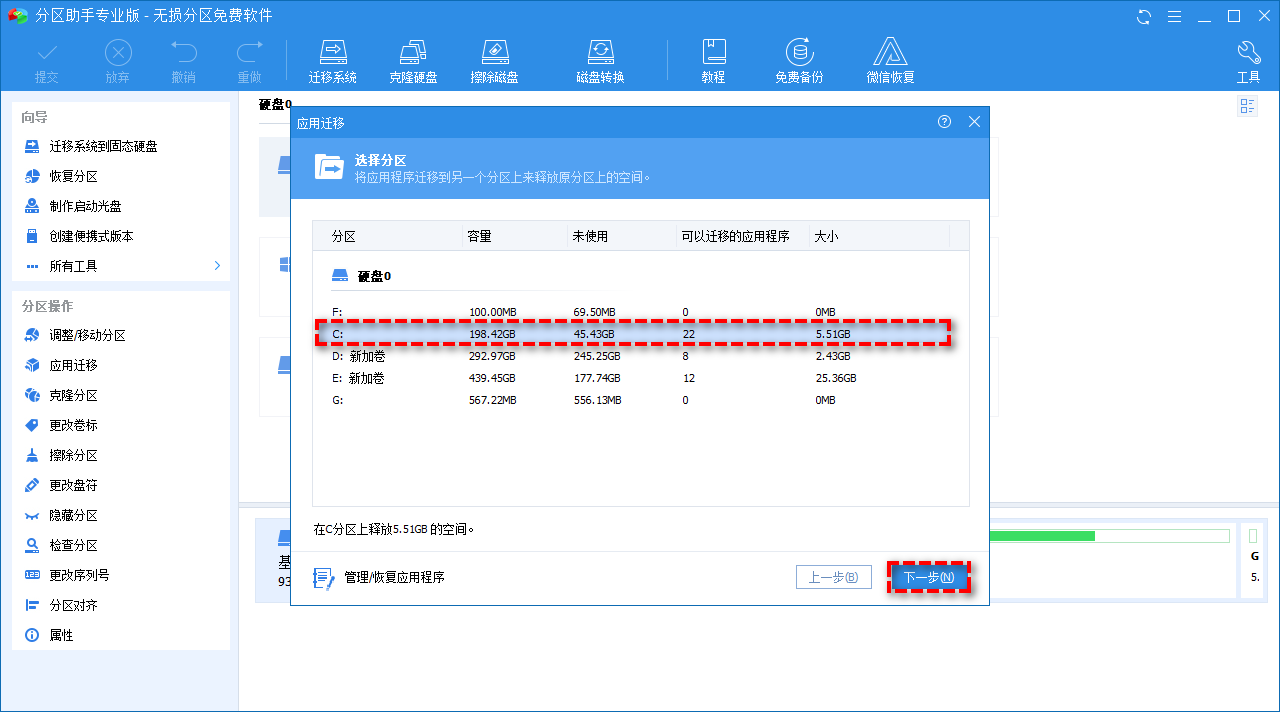Click the 磁盘转换 disk convert icon
The image size is (1280, 712).
(x=601, y=58)
